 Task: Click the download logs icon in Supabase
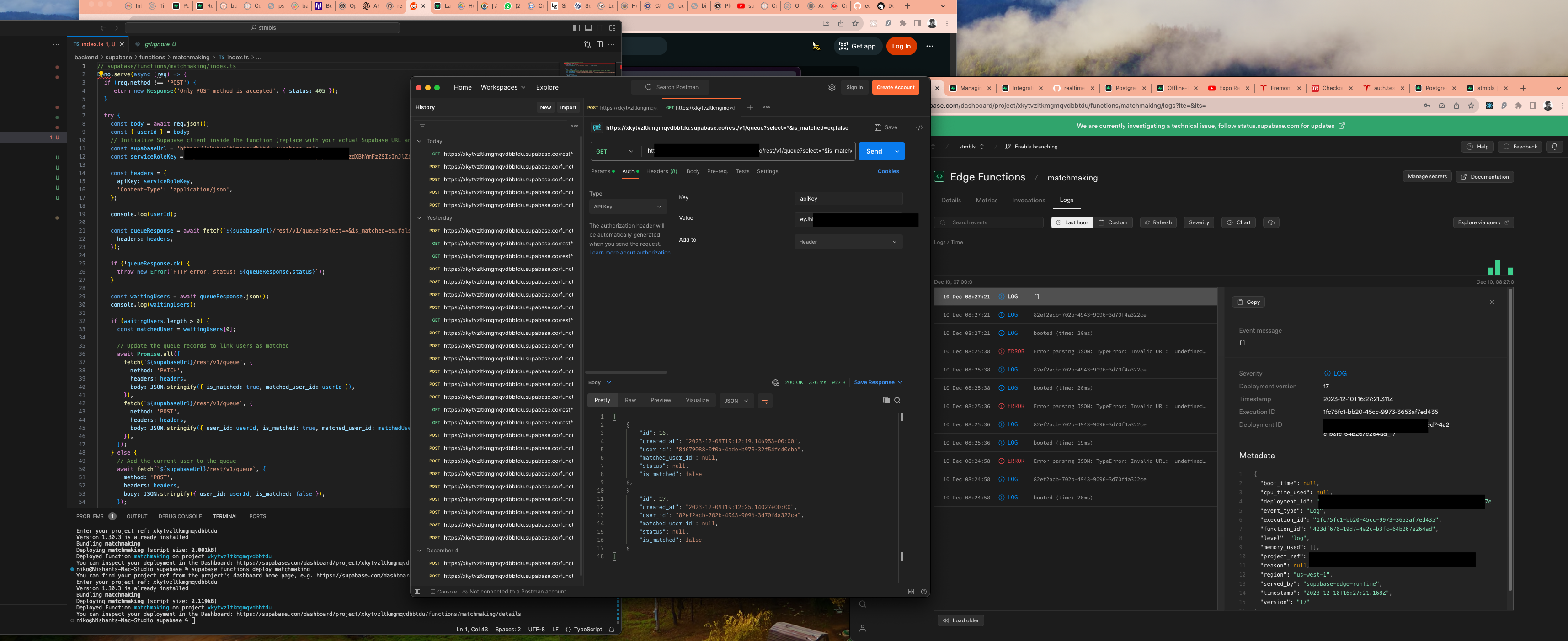pyautogui.click(x=1271, y=222)
